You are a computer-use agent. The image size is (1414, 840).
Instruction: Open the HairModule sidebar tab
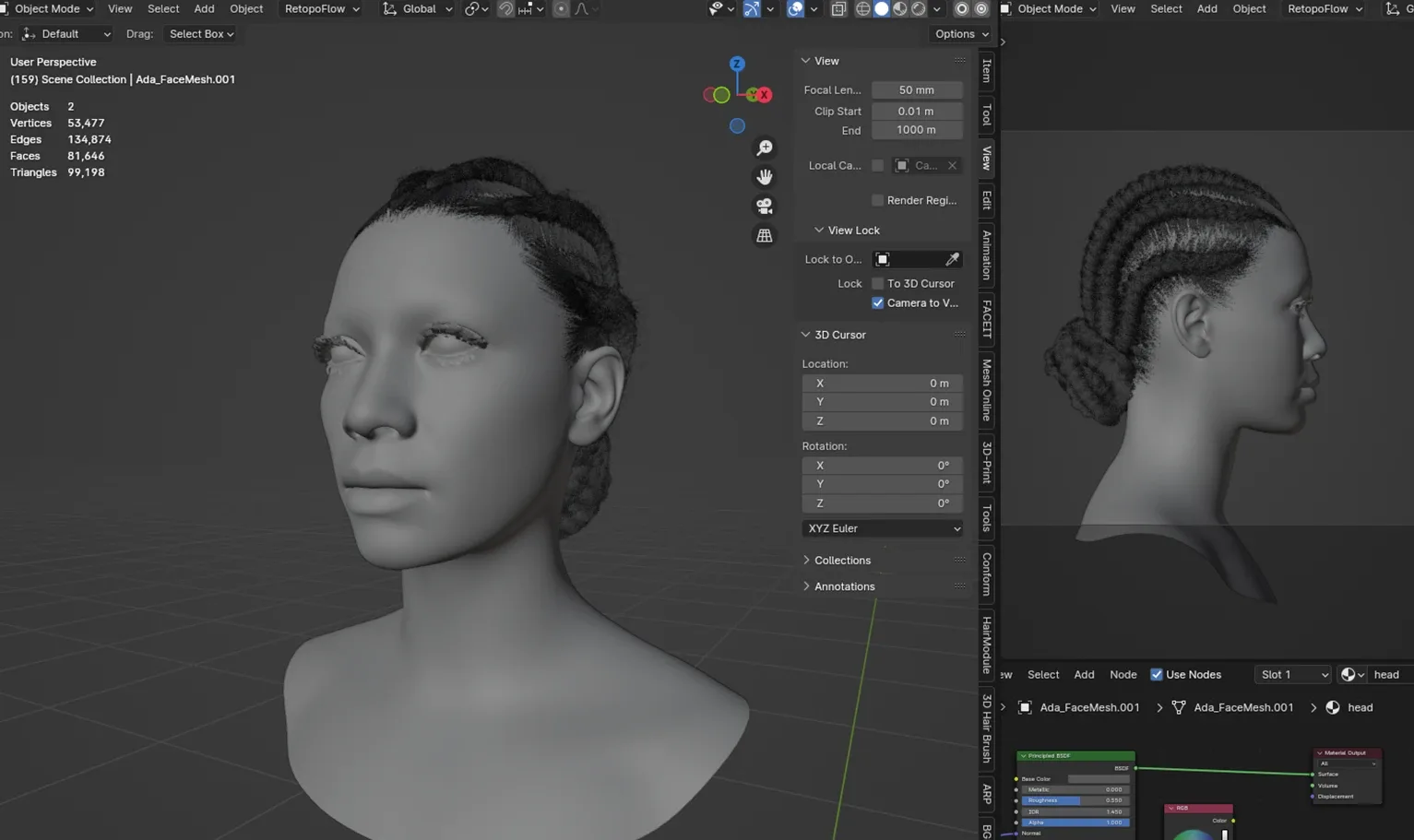pyautogui.click(x=987, y=645)
